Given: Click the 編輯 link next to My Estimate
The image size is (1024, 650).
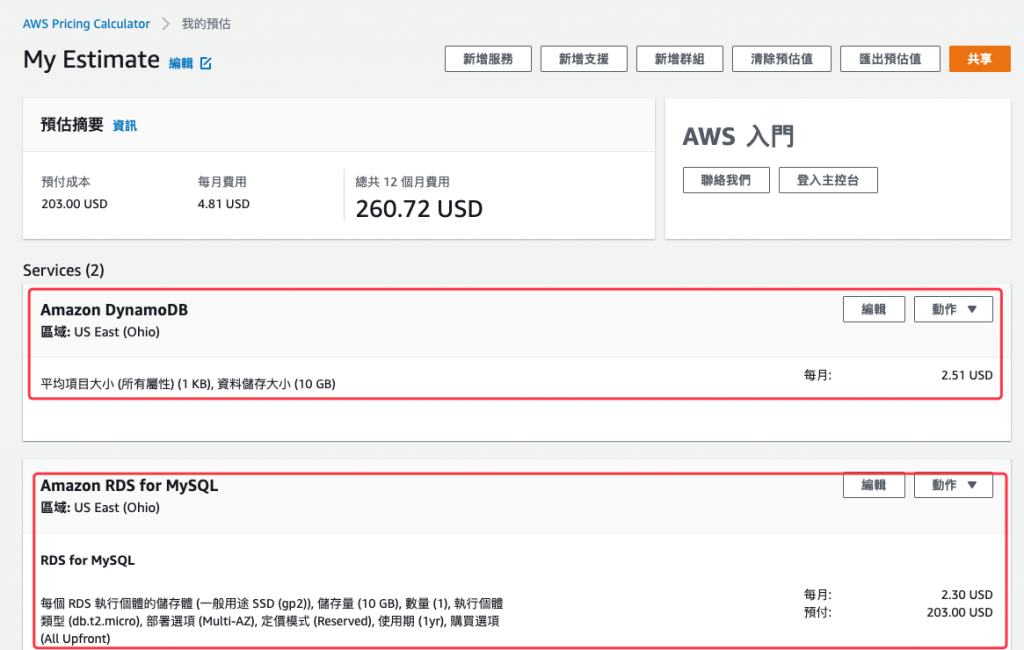Looking at the screenshot, I should (x=181, y=63).
